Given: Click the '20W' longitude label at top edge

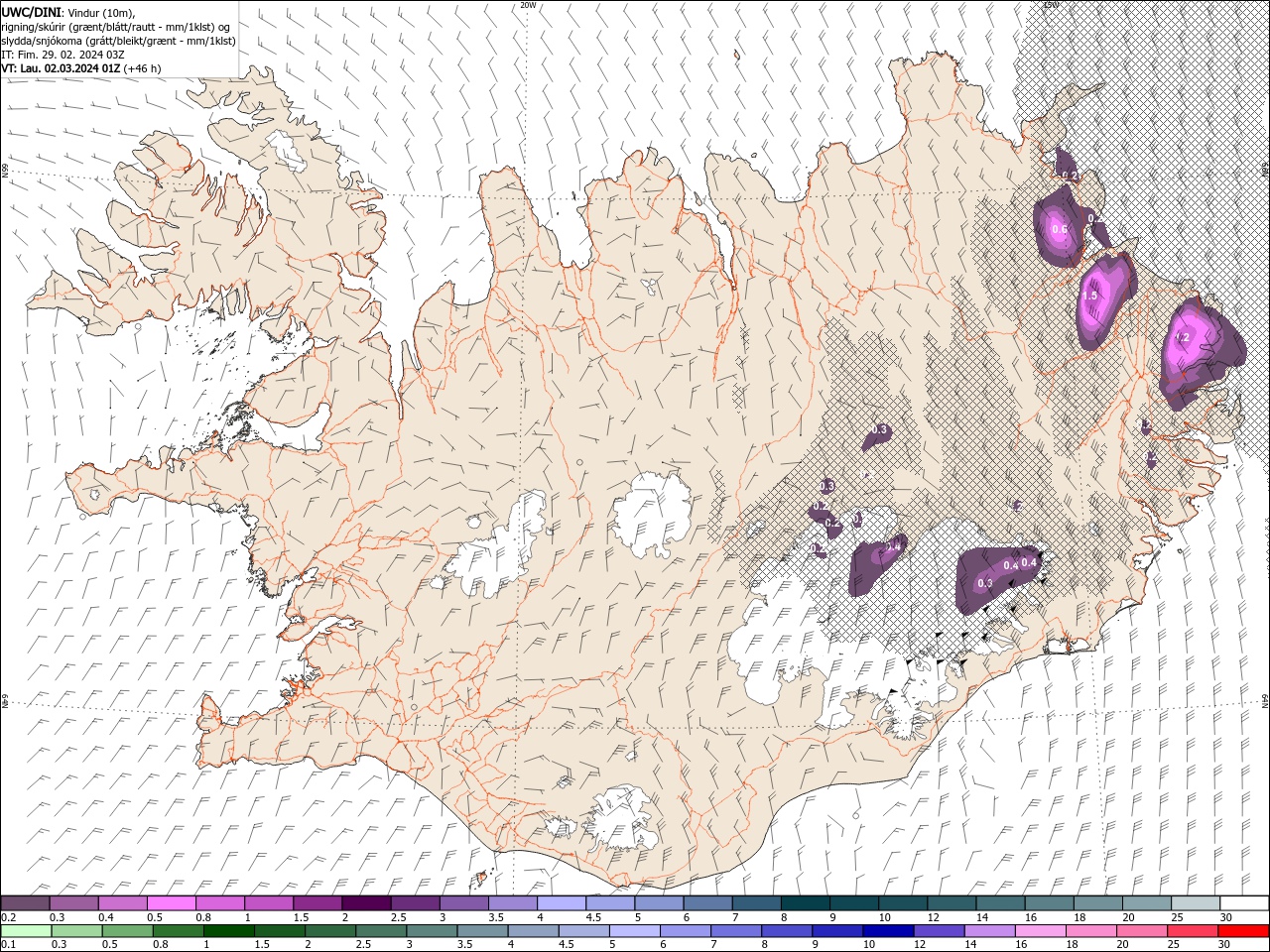Looking at the screenshot, I should (x=528, y=5).
